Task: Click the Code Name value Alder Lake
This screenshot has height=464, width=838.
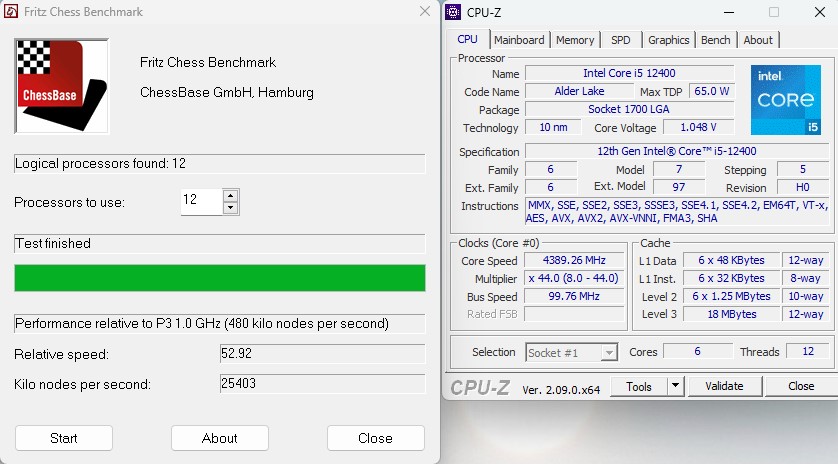Action: [579, 91]
